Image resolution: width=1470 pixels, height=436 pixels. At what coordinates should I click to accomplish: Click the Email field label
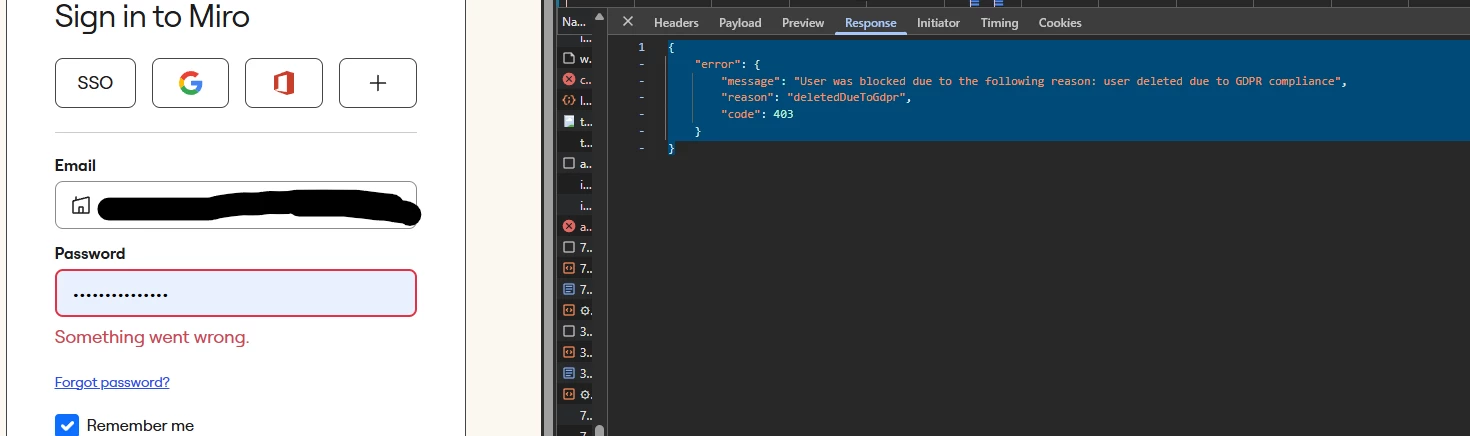pos(76,165)
